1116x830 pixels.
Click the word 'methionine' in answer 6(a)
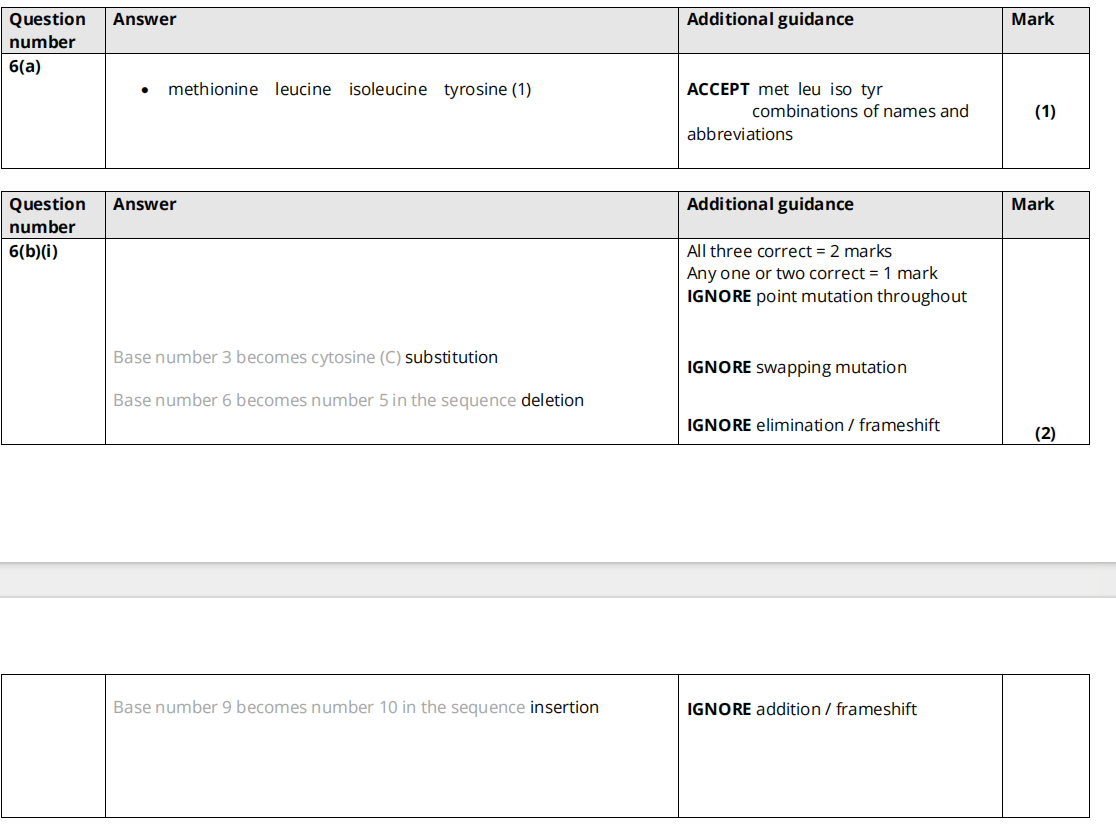point(213,90)
